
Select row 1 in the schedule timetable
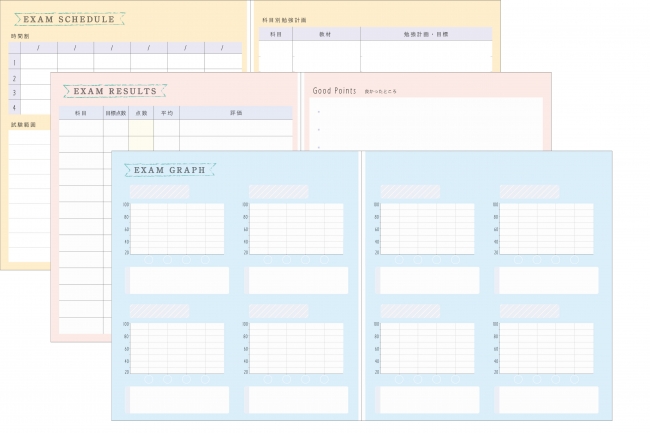click(14, 62)
